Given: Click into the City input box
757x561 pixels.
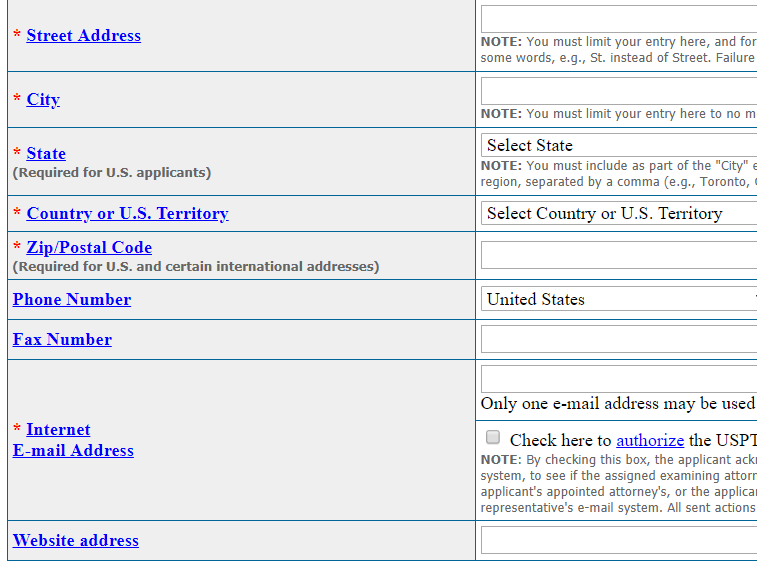Looking at the screenshot, I should [x=618, y=91].
